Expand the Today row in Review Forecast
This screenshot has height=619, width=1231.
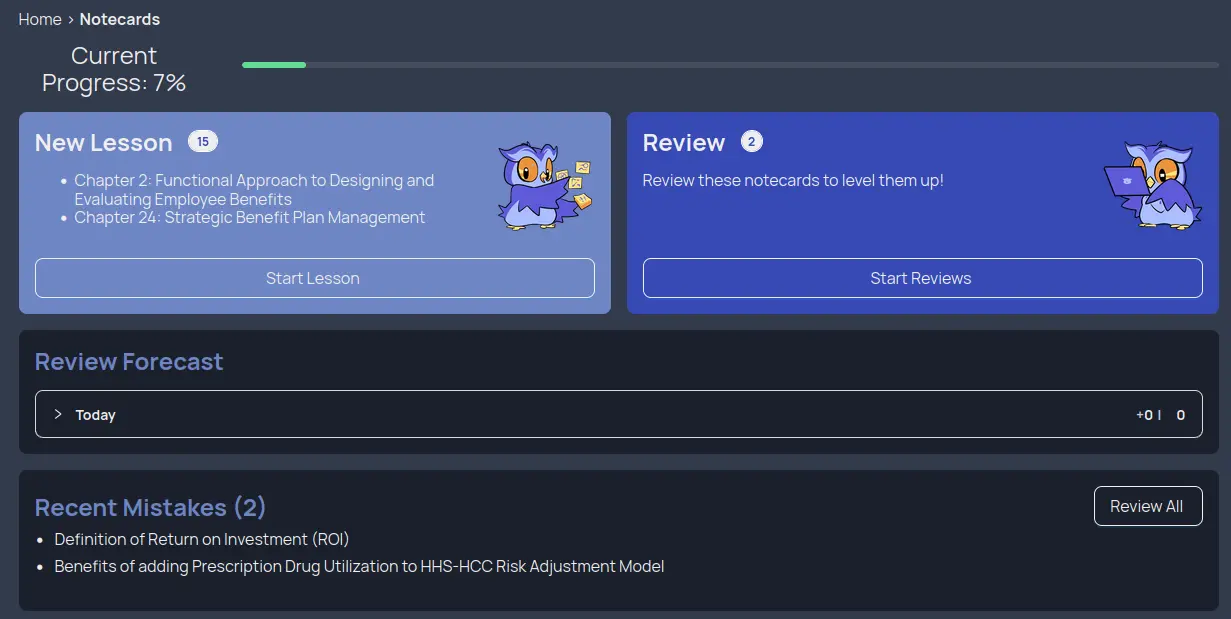point(95,414)
